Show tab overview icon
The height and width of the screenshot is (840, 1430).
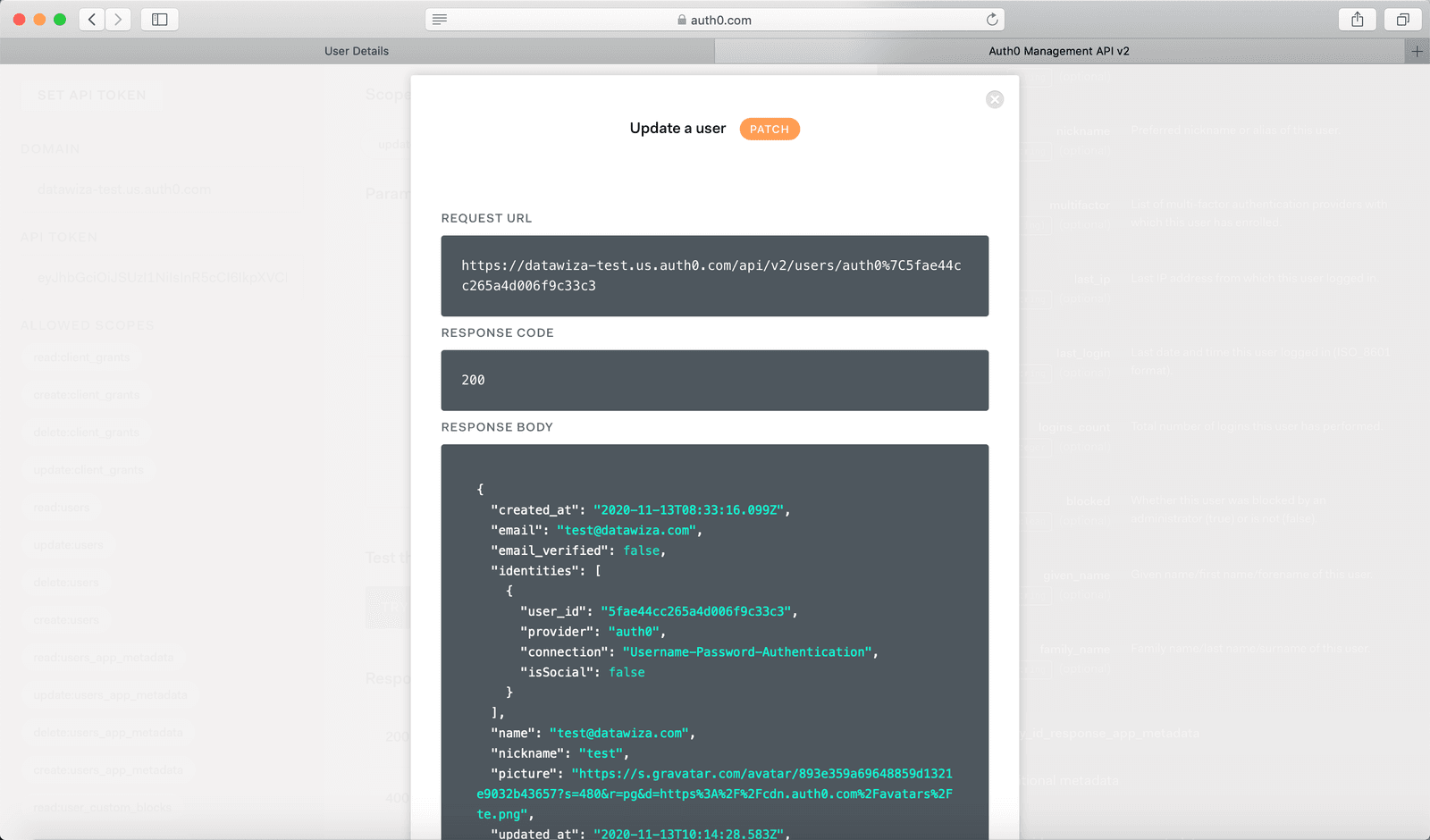click(1403, 20)
